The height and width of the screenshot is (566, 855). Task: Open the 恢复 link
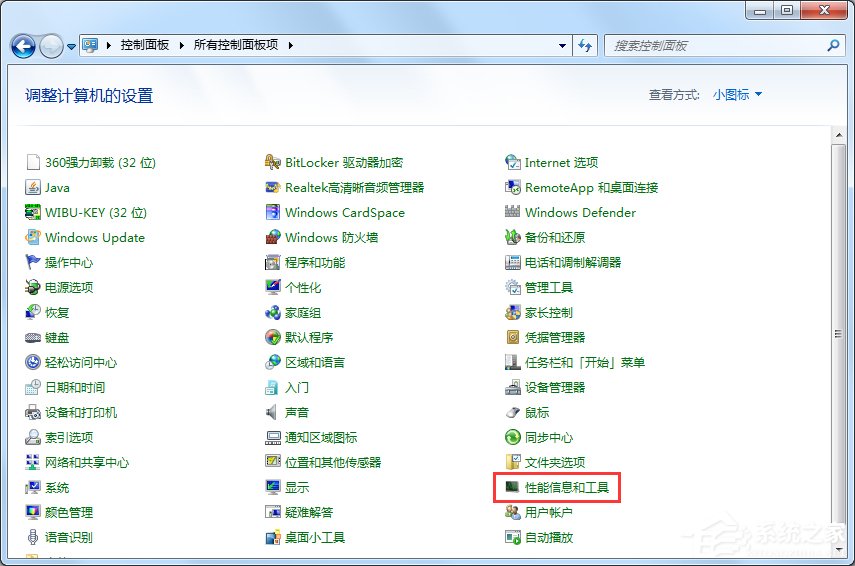57,312
